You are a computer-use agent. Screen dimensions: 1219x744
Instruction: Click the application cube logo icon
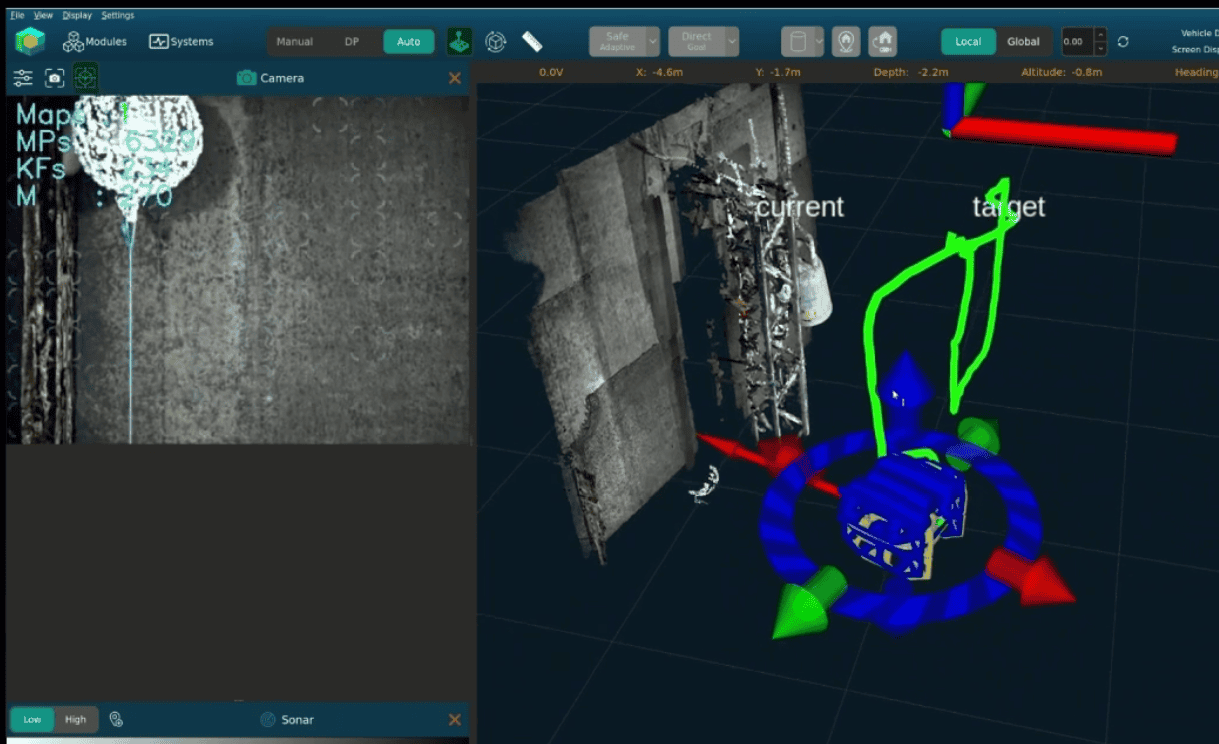point(30,41)
